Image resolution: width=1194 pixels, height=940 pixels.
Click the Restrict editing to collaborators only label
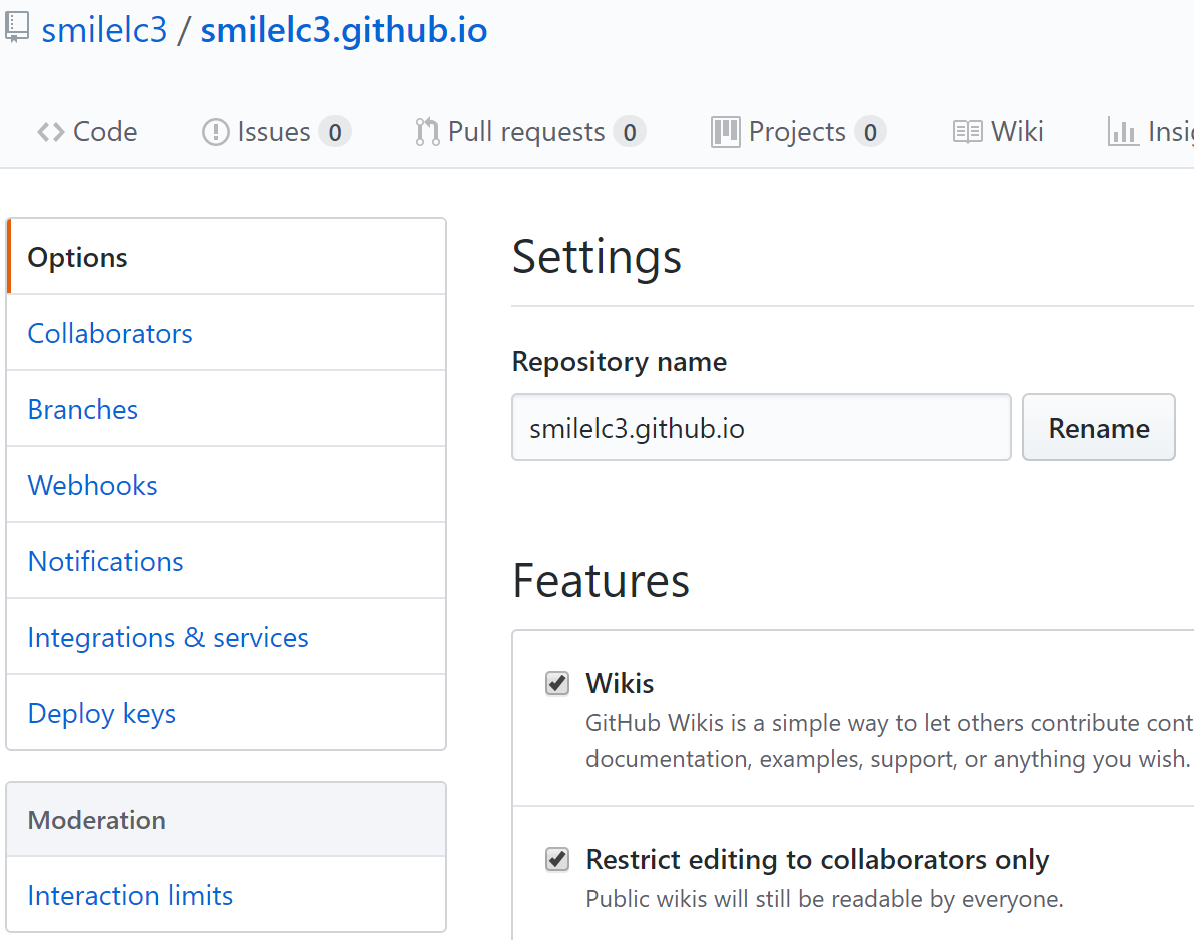(817, 859)
